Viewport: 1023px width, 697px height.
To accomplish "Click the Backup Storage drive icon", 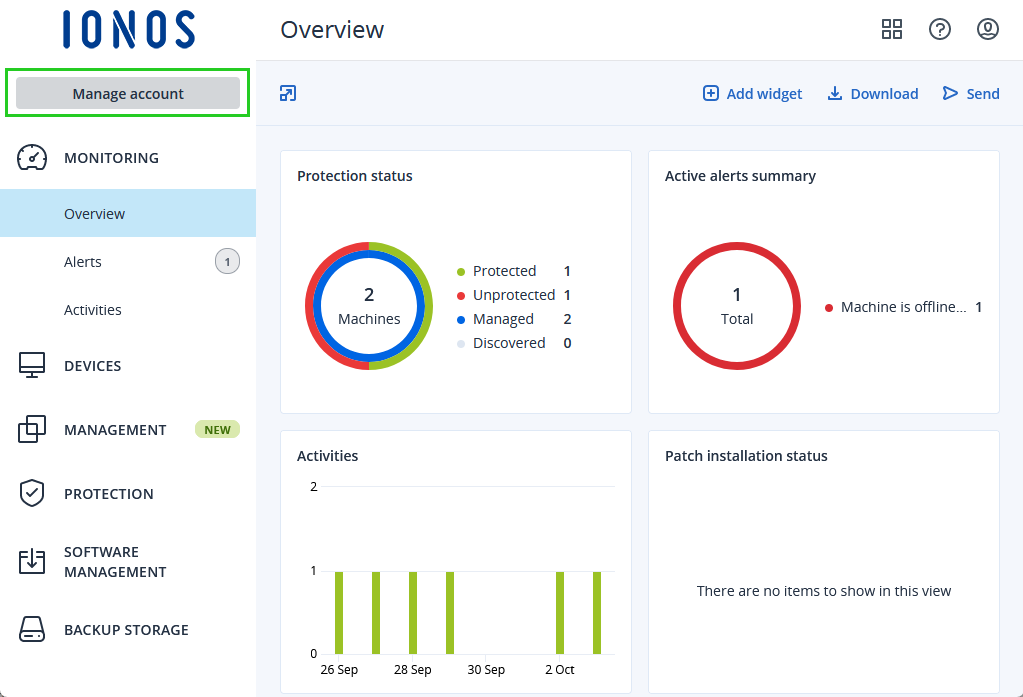I will click(x=33, y=630).
